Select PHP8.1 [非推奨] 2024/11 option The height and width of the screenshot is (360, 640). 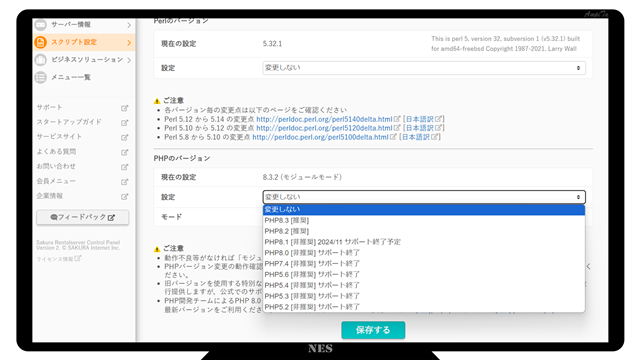point(424,242)
